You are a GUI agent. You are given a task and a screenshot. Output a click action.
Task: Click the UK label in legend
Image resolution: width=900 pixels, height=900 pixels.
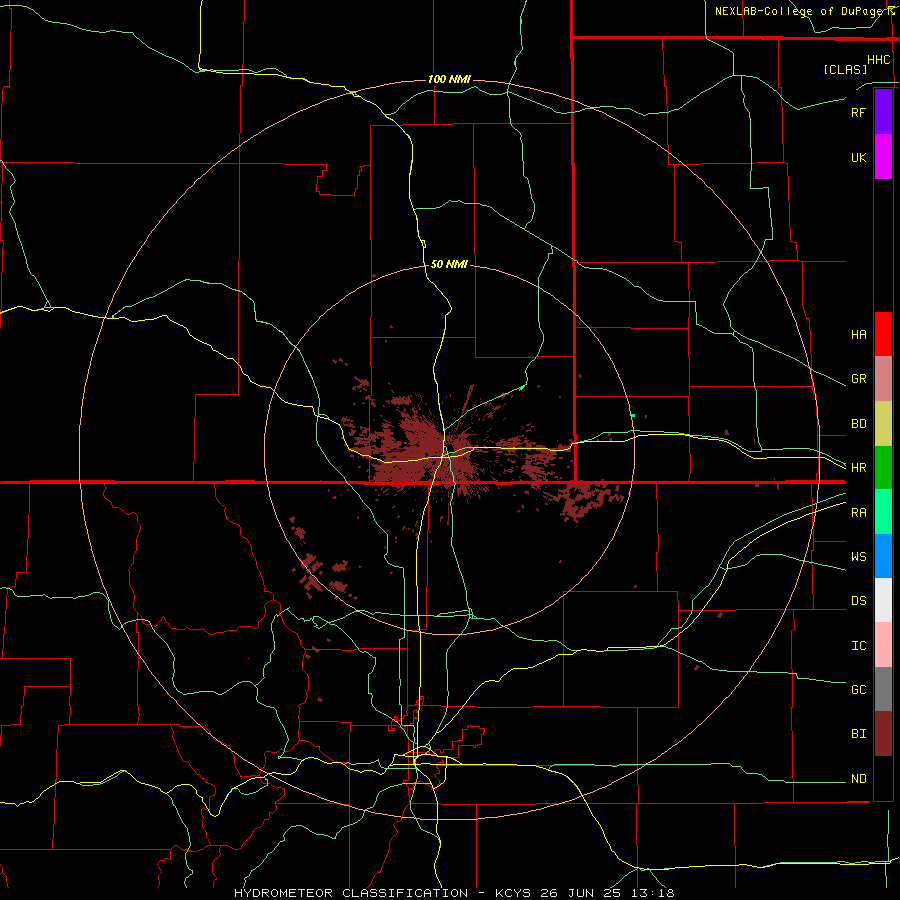(858, 157)
